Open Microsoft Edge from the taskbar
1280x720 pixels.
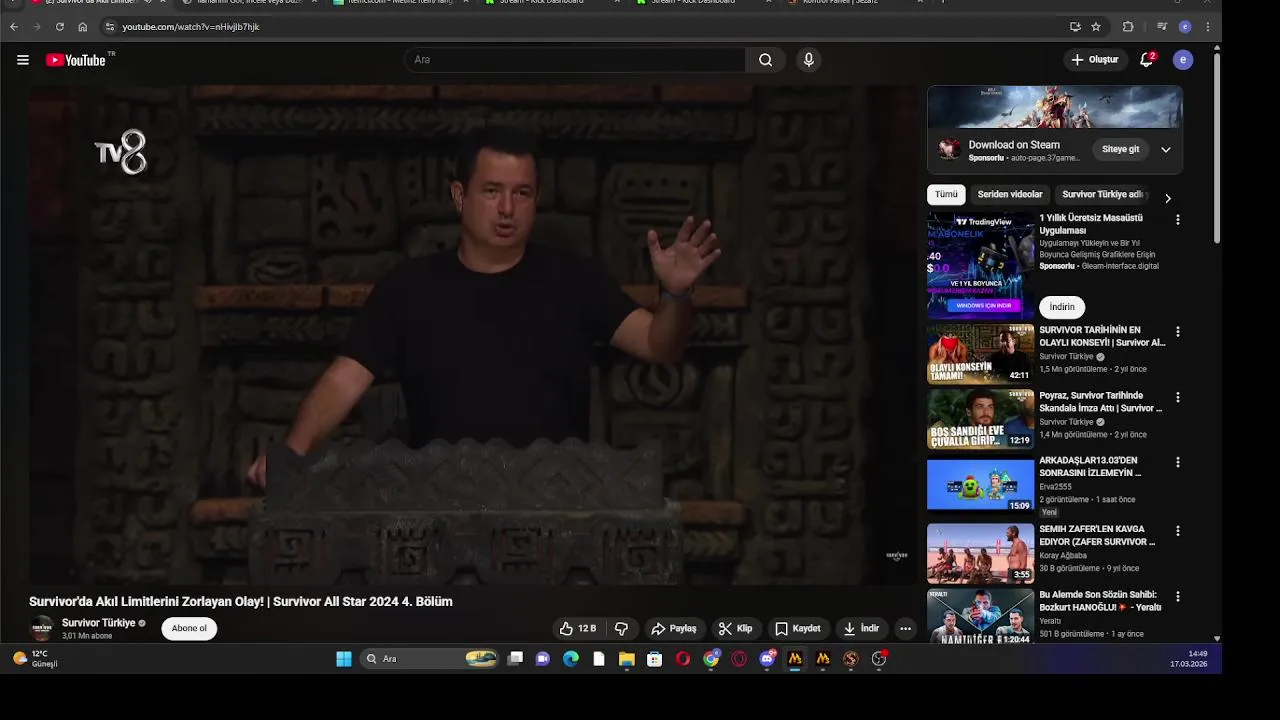point(570,659)
